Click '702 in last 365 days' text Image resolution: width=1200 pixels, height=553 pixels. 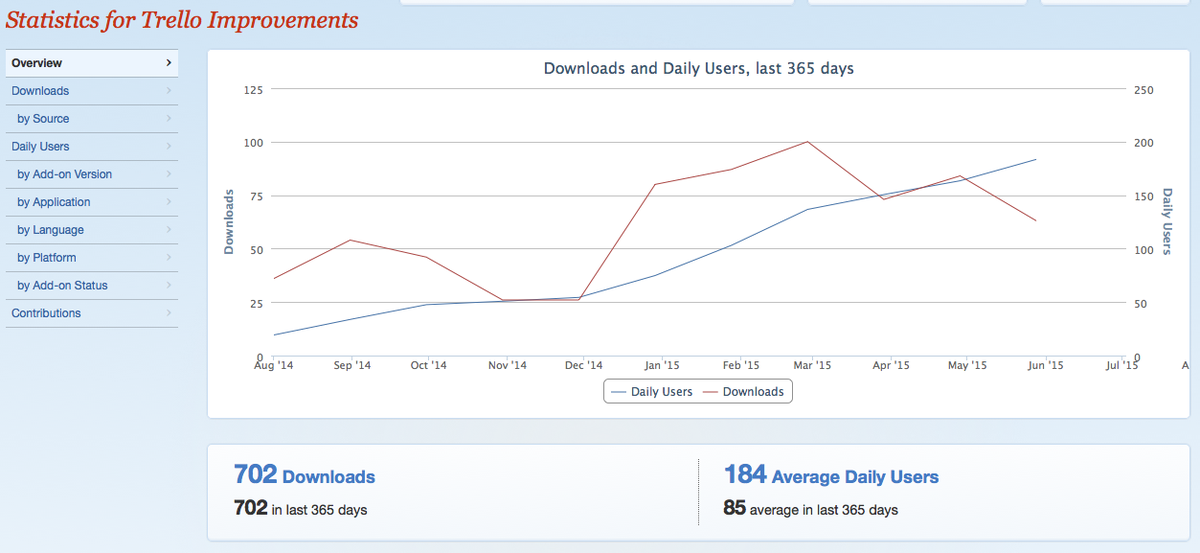tap(300, 510)
